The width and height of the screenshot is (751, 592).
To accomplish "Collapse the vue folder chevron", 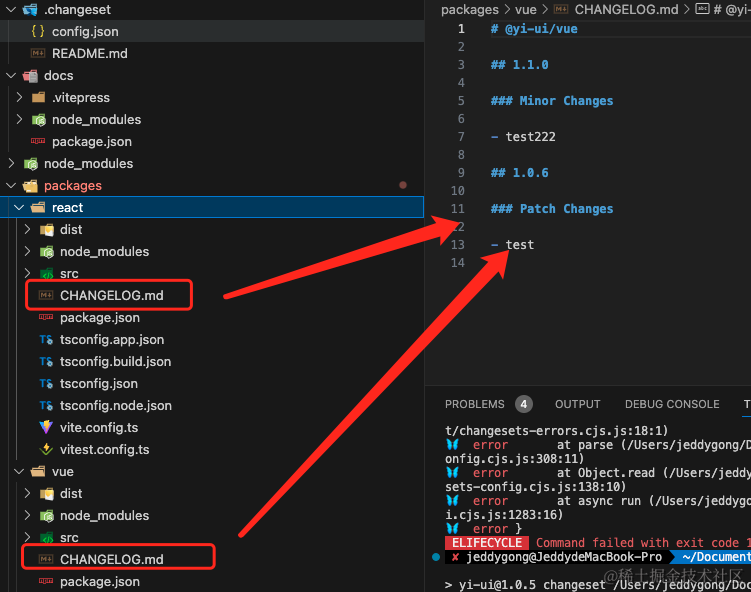I will click(19, 471).
